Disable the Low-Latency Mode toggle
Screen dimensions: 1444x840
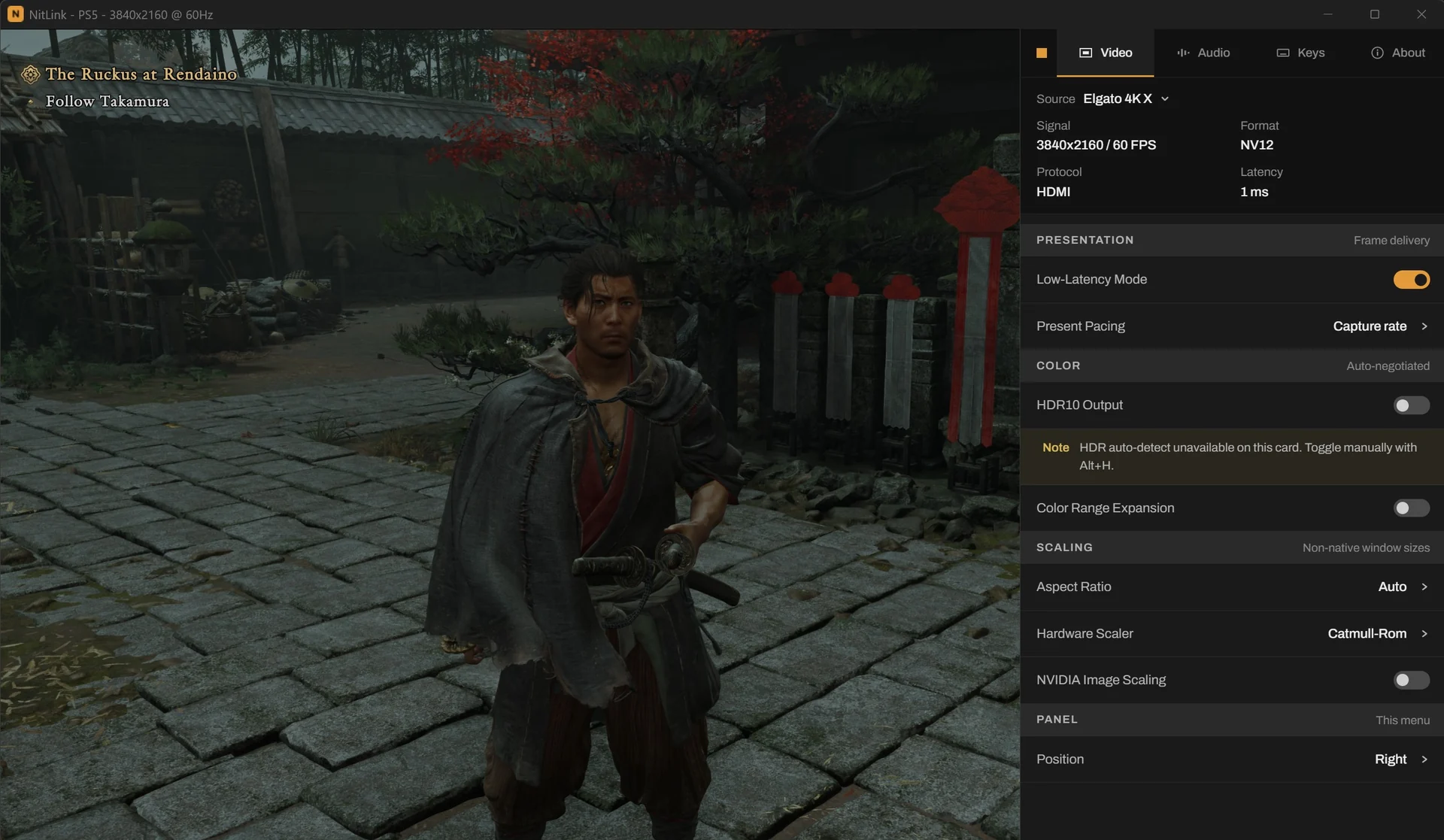[x=1411, y=280]
